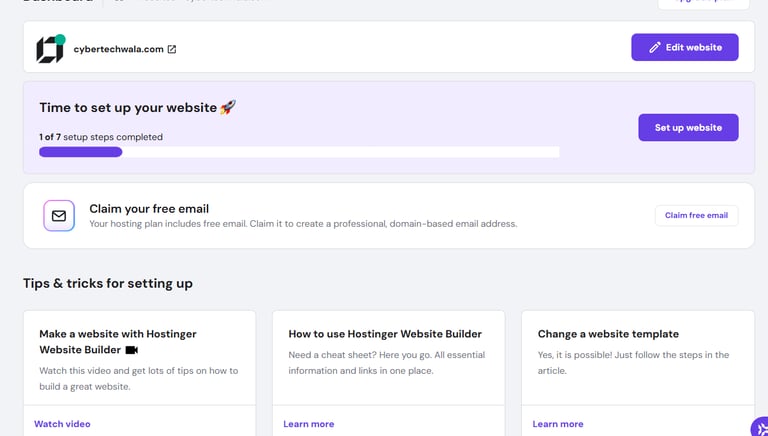
Task: Open the purple chat widget icon
Action: tap(760, 428)
